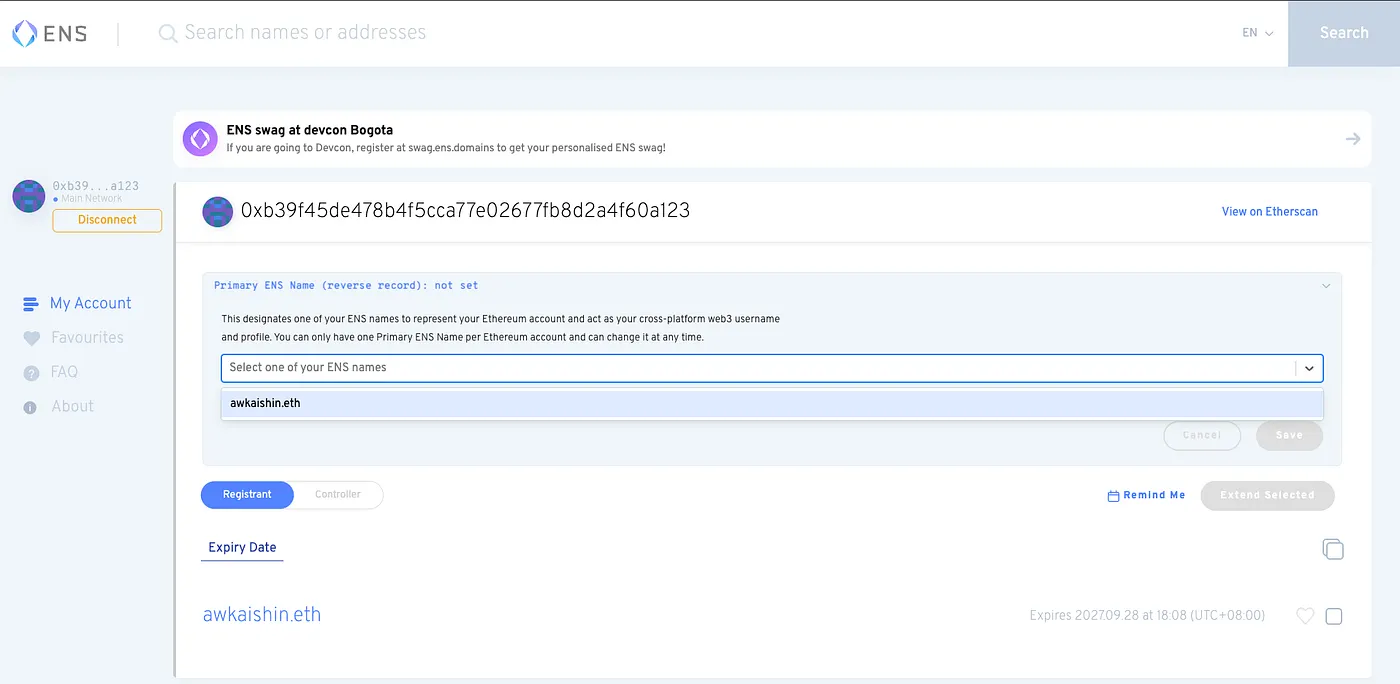Open the awkaishin.eth name link

pyautogui.click(x=262, y=615)
